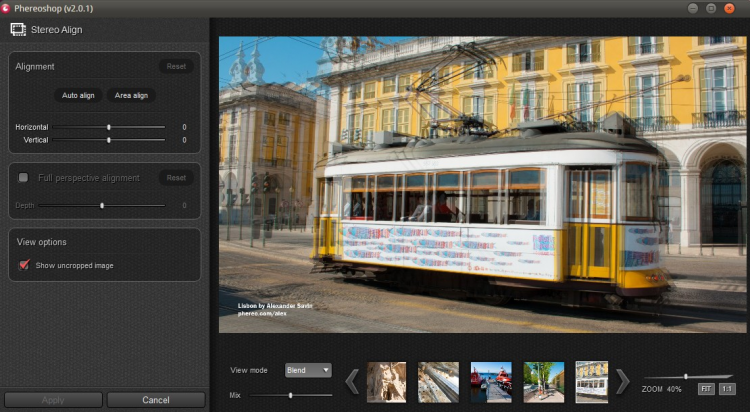Enable Full perspective alignment checkbox
The width and height of the screenshot is (750, 412).
[x=24, y=178]
